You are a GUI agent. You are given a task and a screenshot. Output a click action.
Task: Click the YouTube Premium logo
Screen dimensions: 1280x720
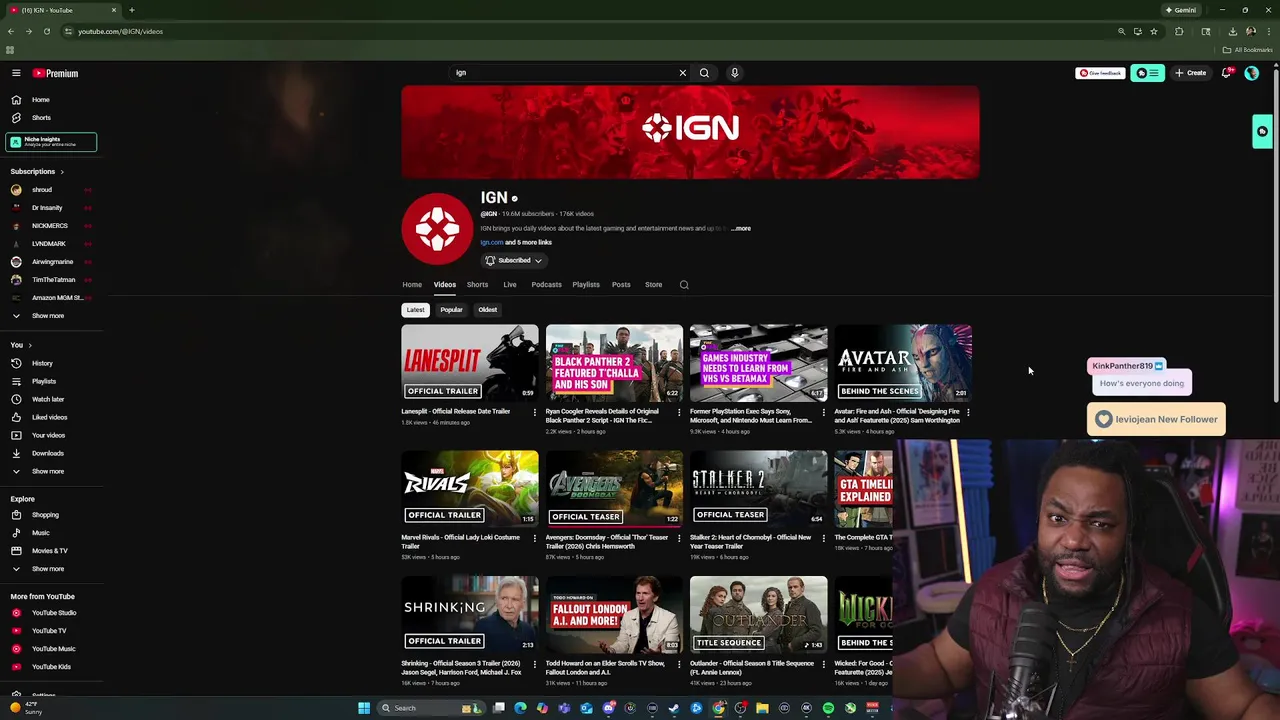(x=55, y=73)
